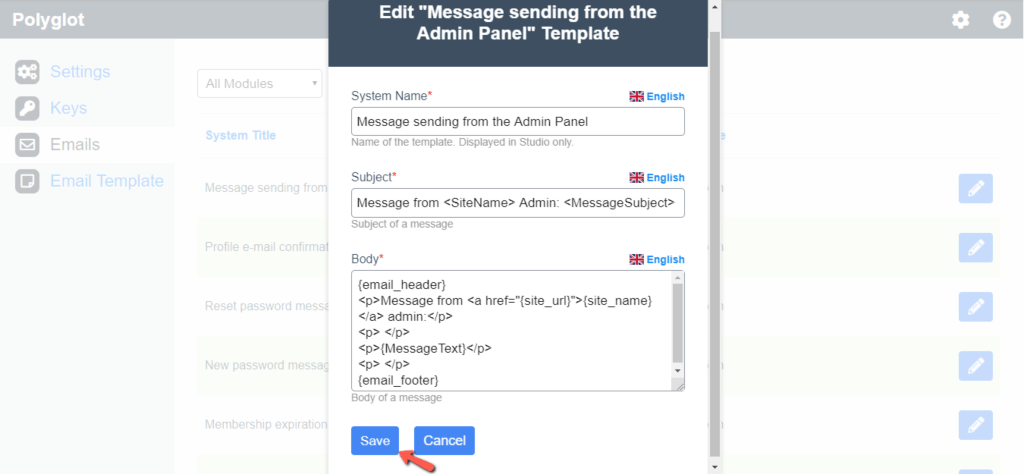Edit the first row with pencil button
The height and width of the screenshot is (474, 1024).
[976, 189]
